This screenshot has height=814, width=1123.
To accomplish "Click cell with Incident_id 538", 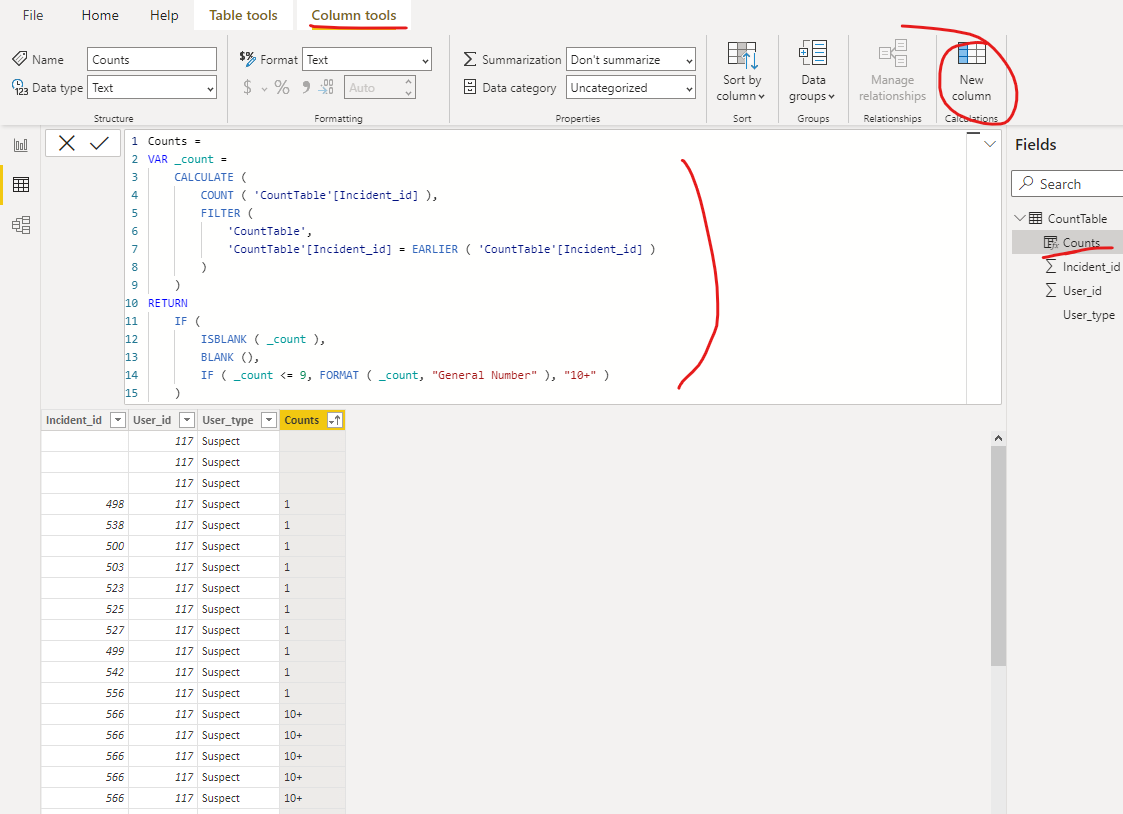I will 85,525.
